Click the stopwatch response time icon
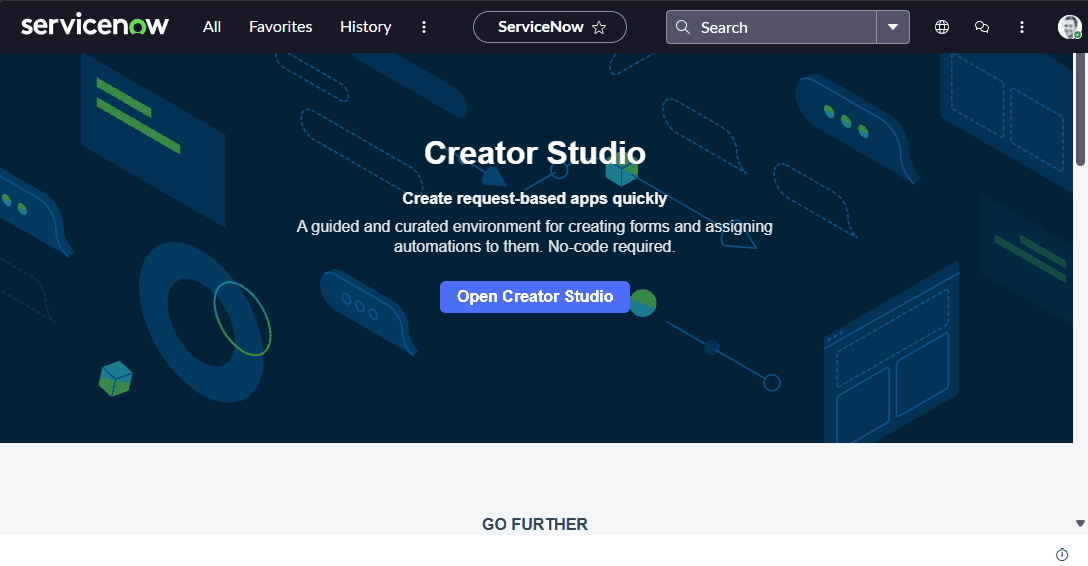Viewport: 1088px width, 566px height. coord(1062,554)
